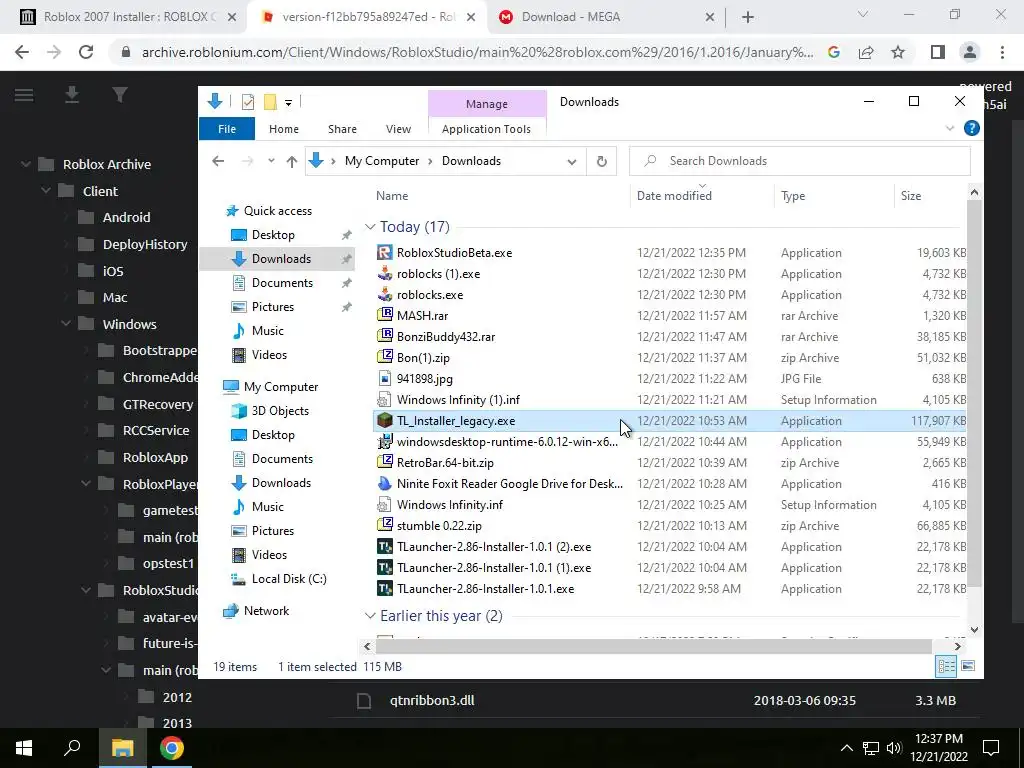Open Chrome side panel icon
This screenshot has height=768, width=1024.
tap(938, 52)
